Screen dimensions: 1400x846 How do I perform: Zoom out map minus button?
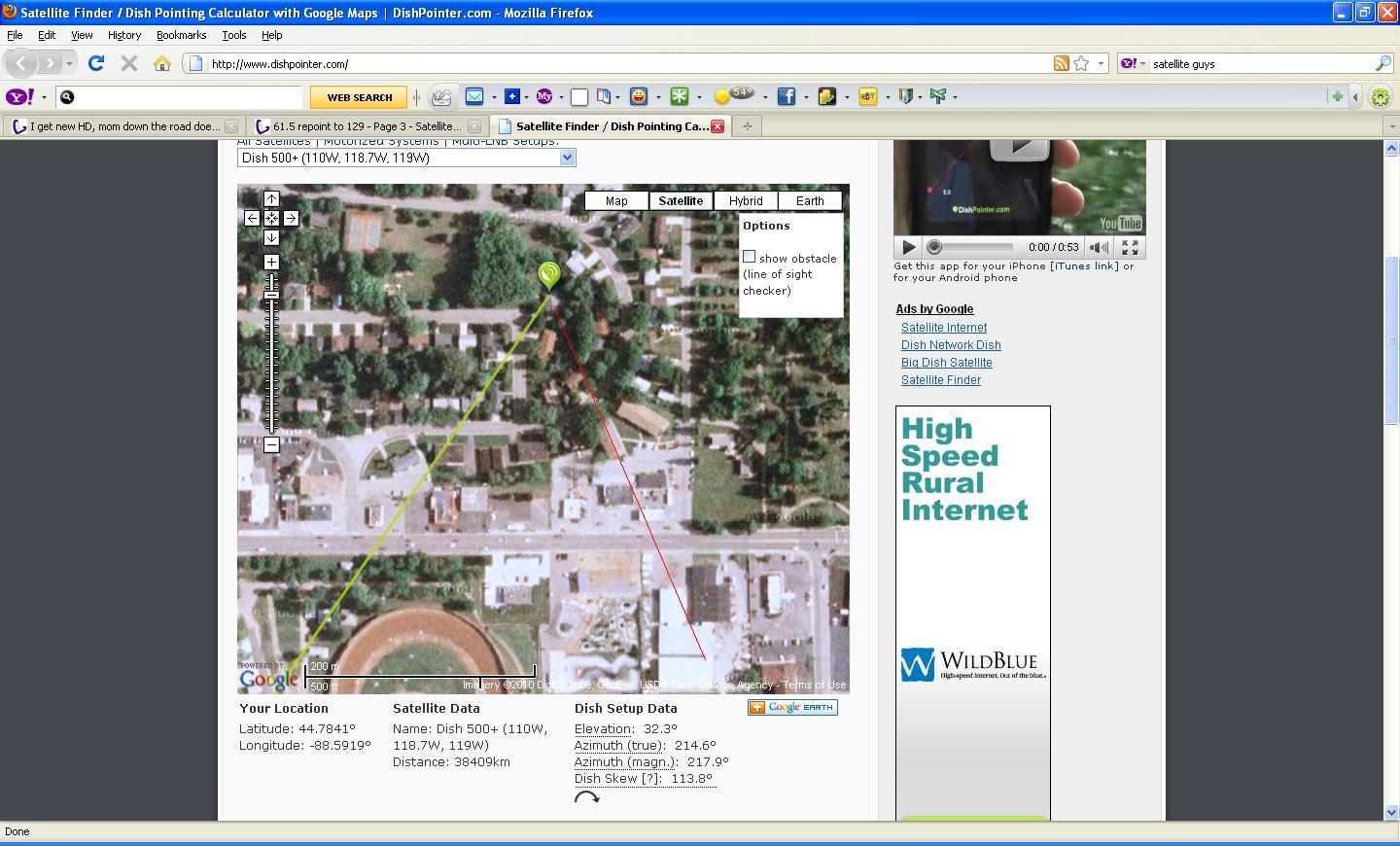click(271, 444)
